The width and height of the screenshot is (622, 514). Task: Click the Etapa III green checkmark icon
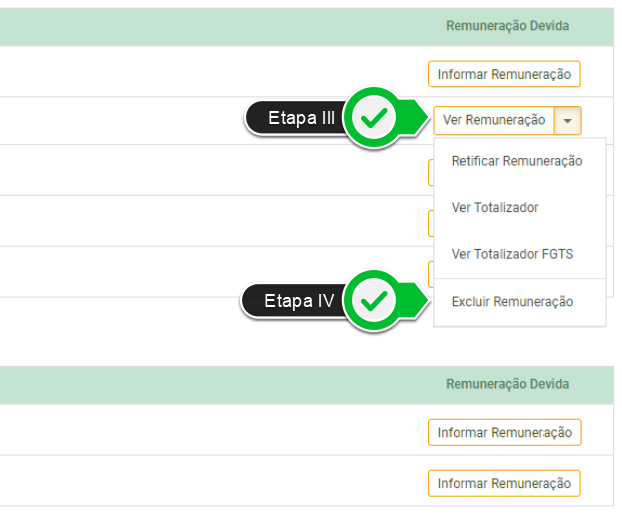(x=374, y=119)
